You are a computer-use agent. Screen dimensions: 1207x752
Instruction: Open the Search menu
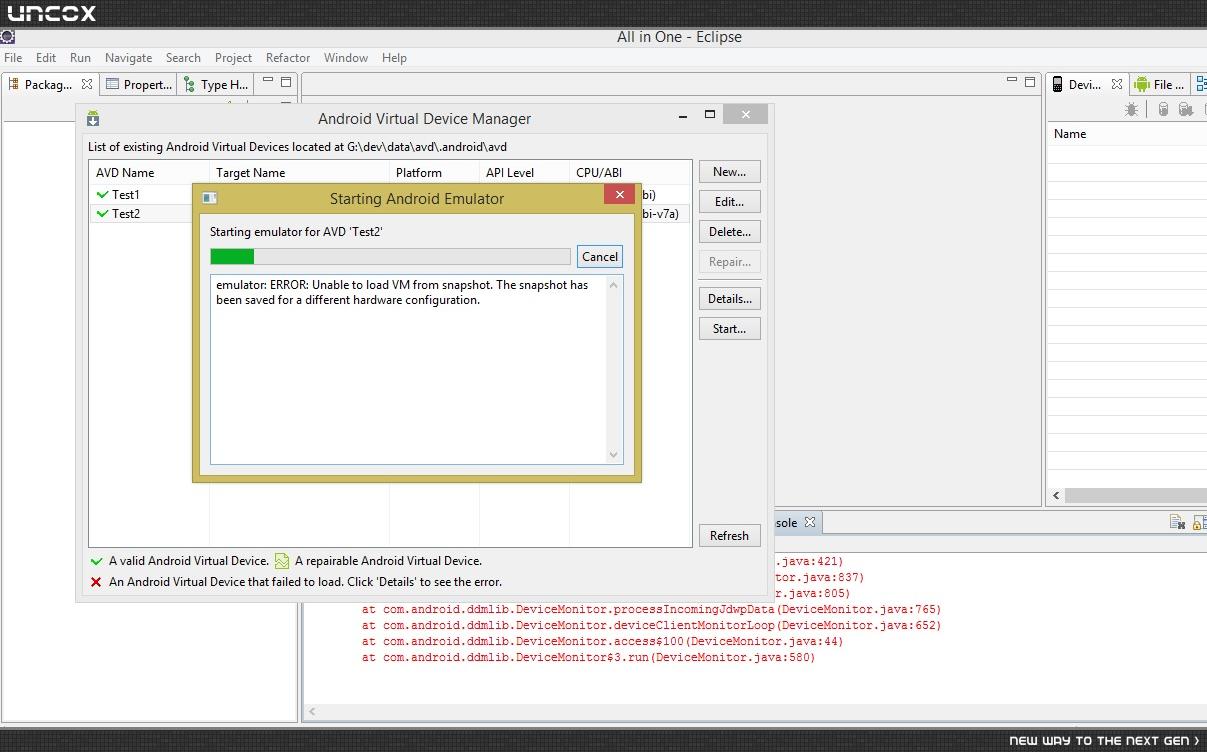[183, 58]
